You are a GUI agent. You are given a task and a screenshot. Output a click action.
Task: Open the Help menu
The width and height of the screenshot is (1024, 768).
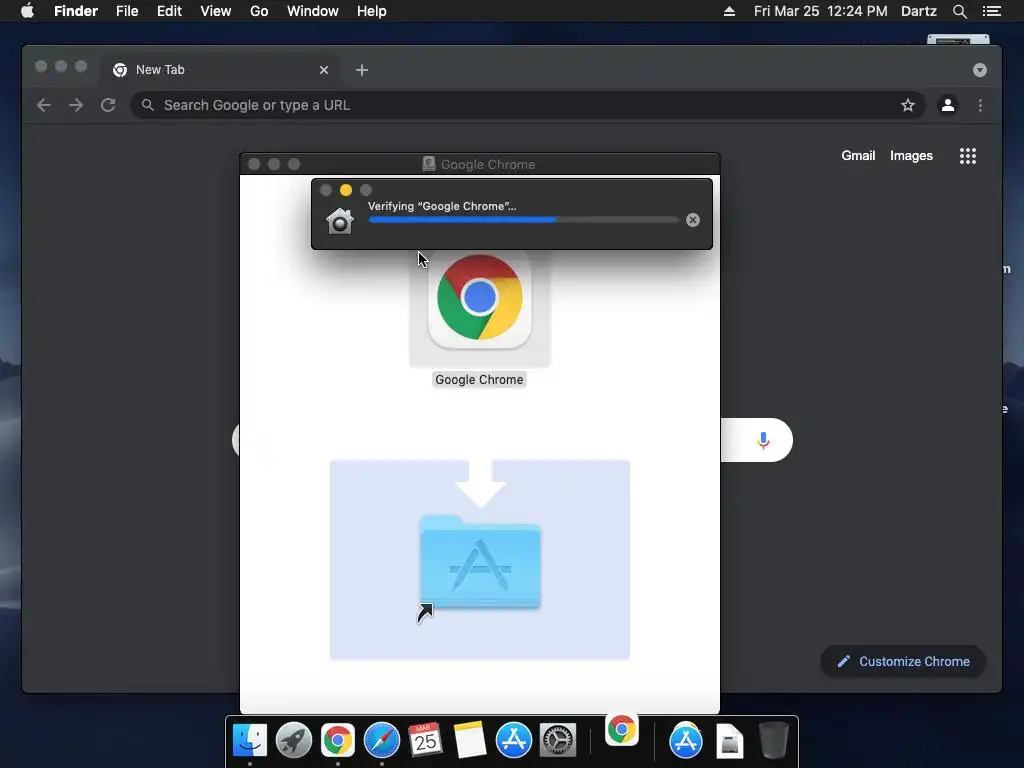point(372,11)
